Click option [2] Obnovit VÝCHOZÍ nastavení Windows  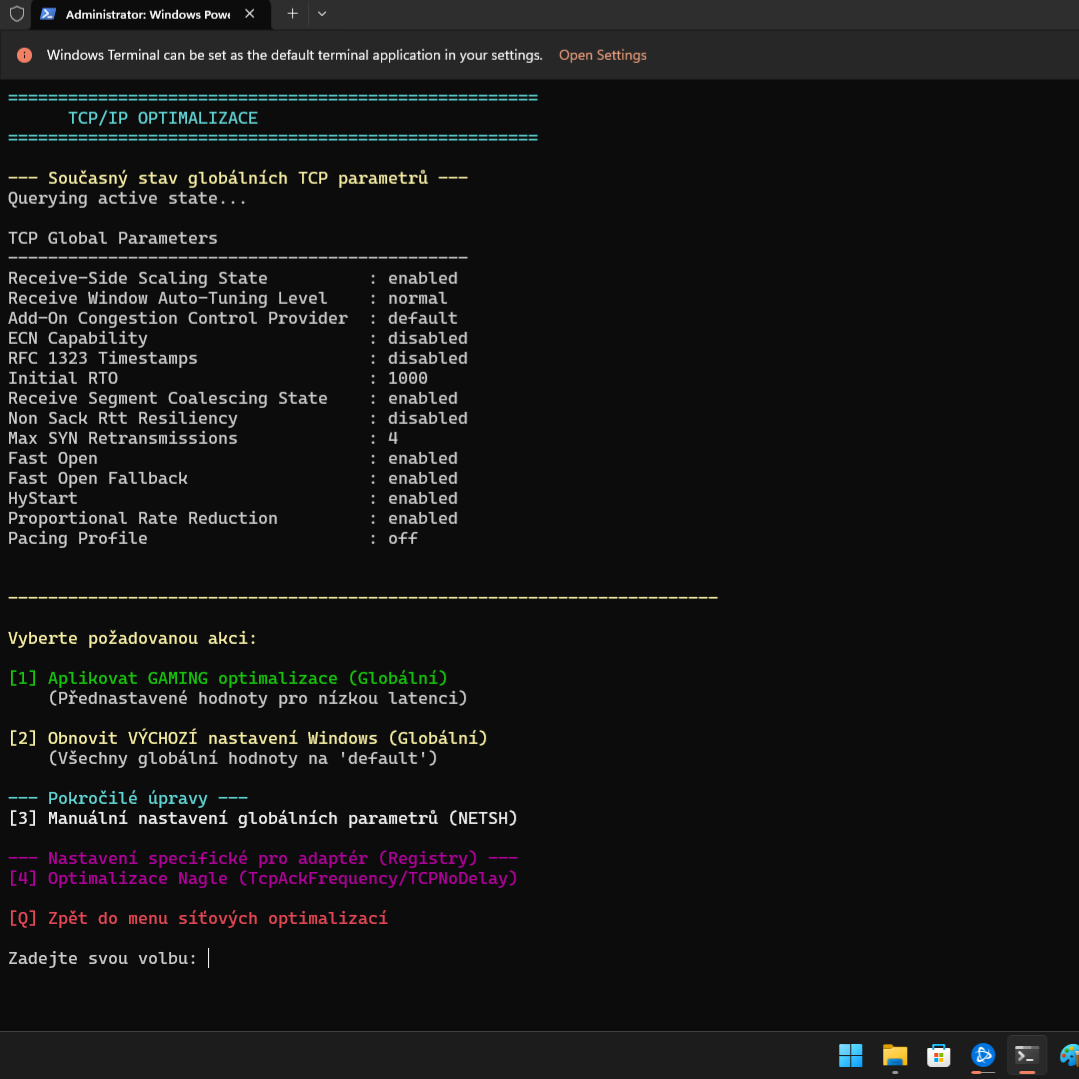pos(248,739)
